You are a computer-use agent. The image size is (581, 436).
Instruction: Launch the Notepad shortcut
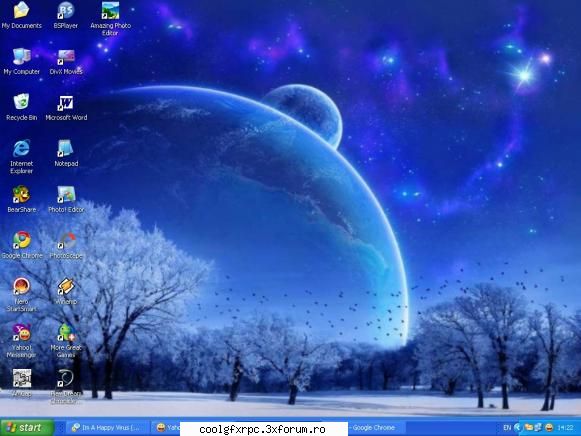pyautogui.click(x=66, y=153)
